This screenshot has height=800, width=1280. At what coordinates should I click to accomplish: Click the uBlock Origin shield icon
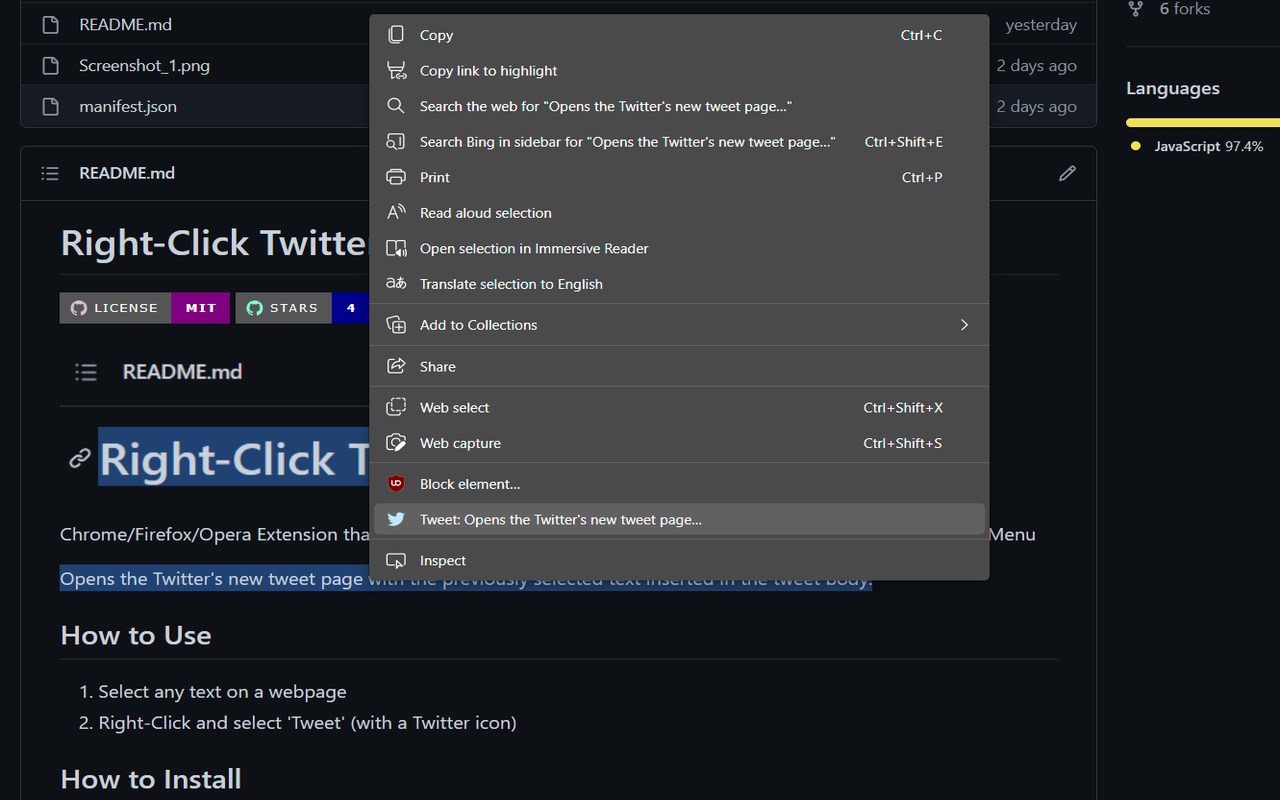pos(396,484)
